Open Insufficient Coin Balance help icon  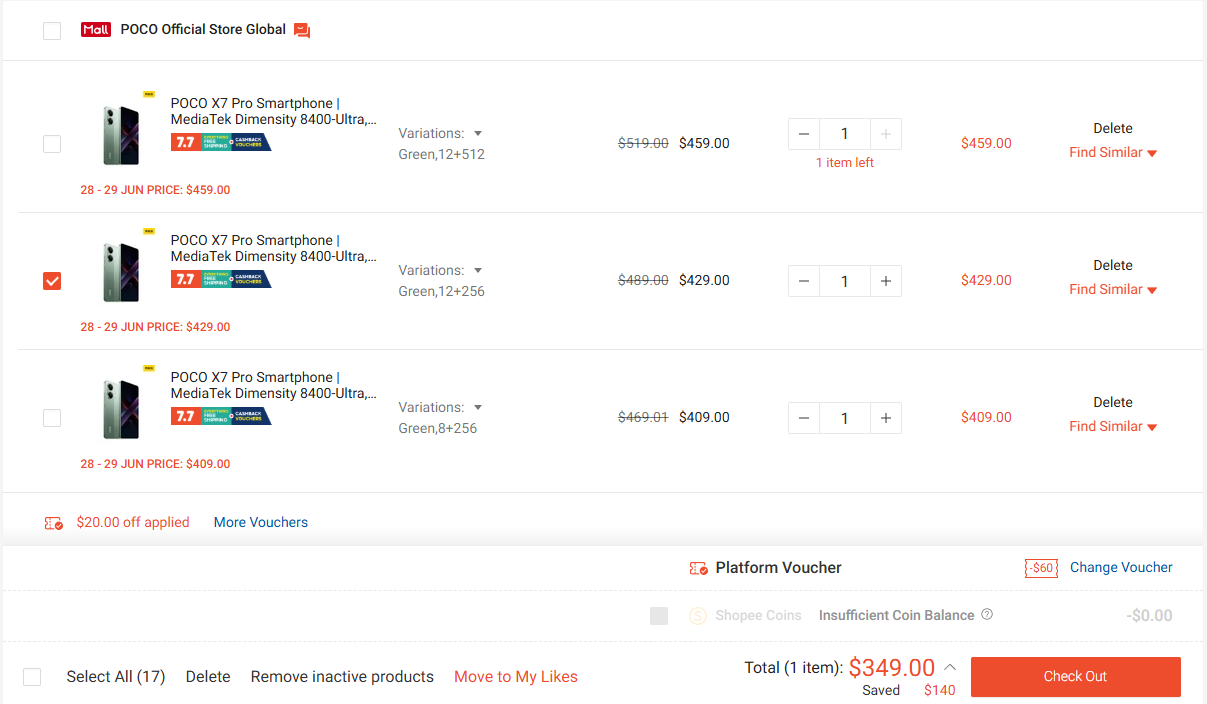pos(987,615)
